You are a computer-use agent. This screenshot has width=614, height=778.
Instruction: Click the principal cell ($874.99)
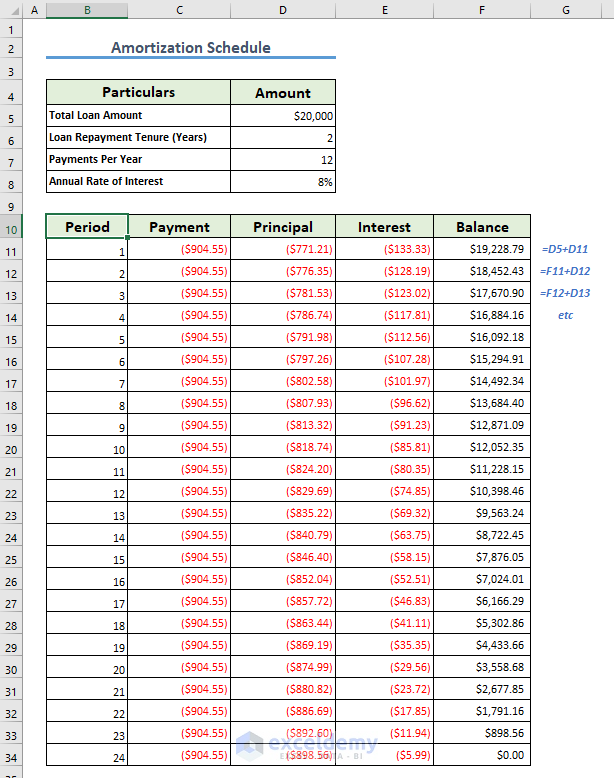283,667
